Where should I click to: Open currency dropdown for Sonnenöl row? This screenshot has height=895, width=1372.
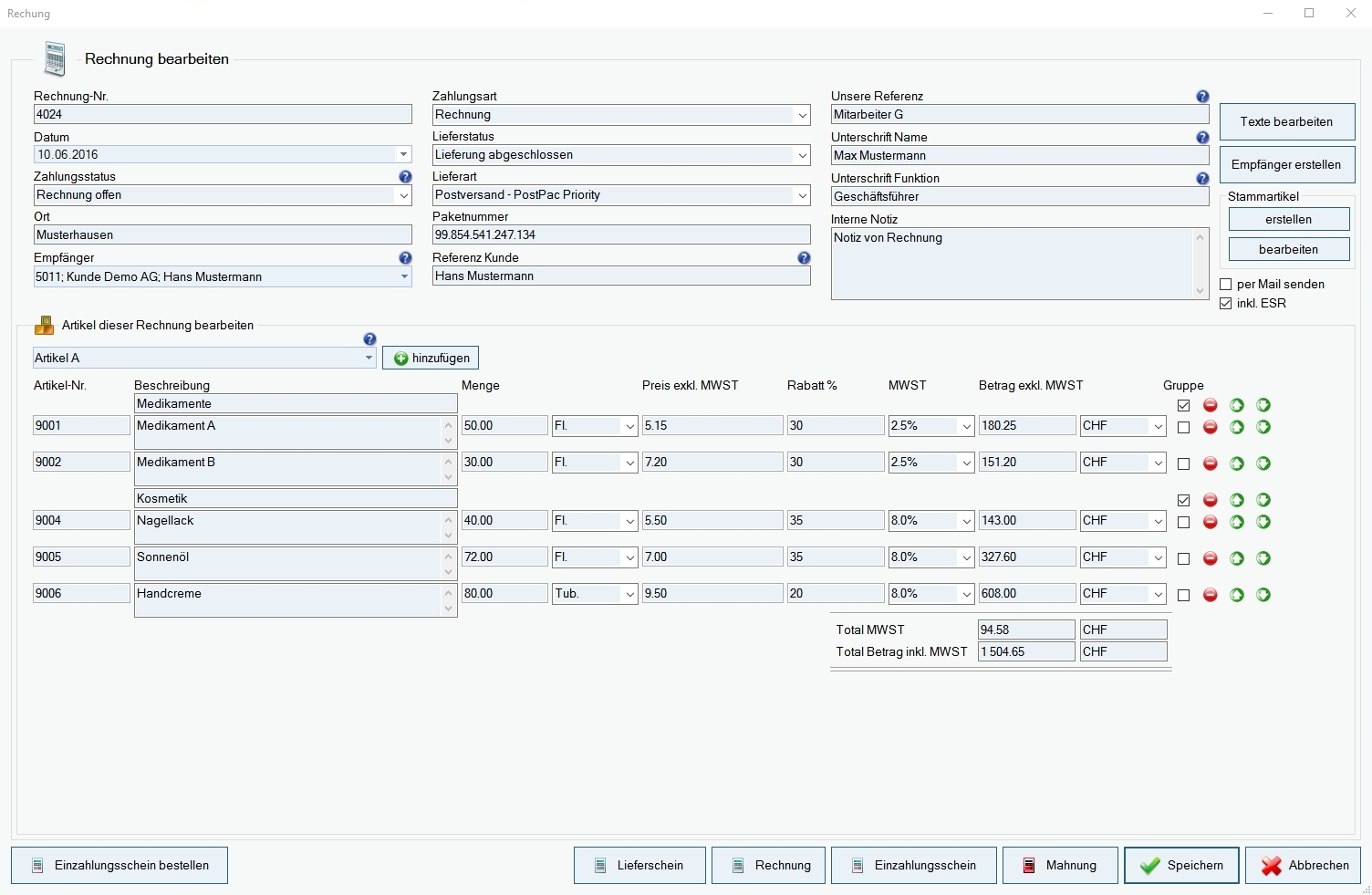1158,557
